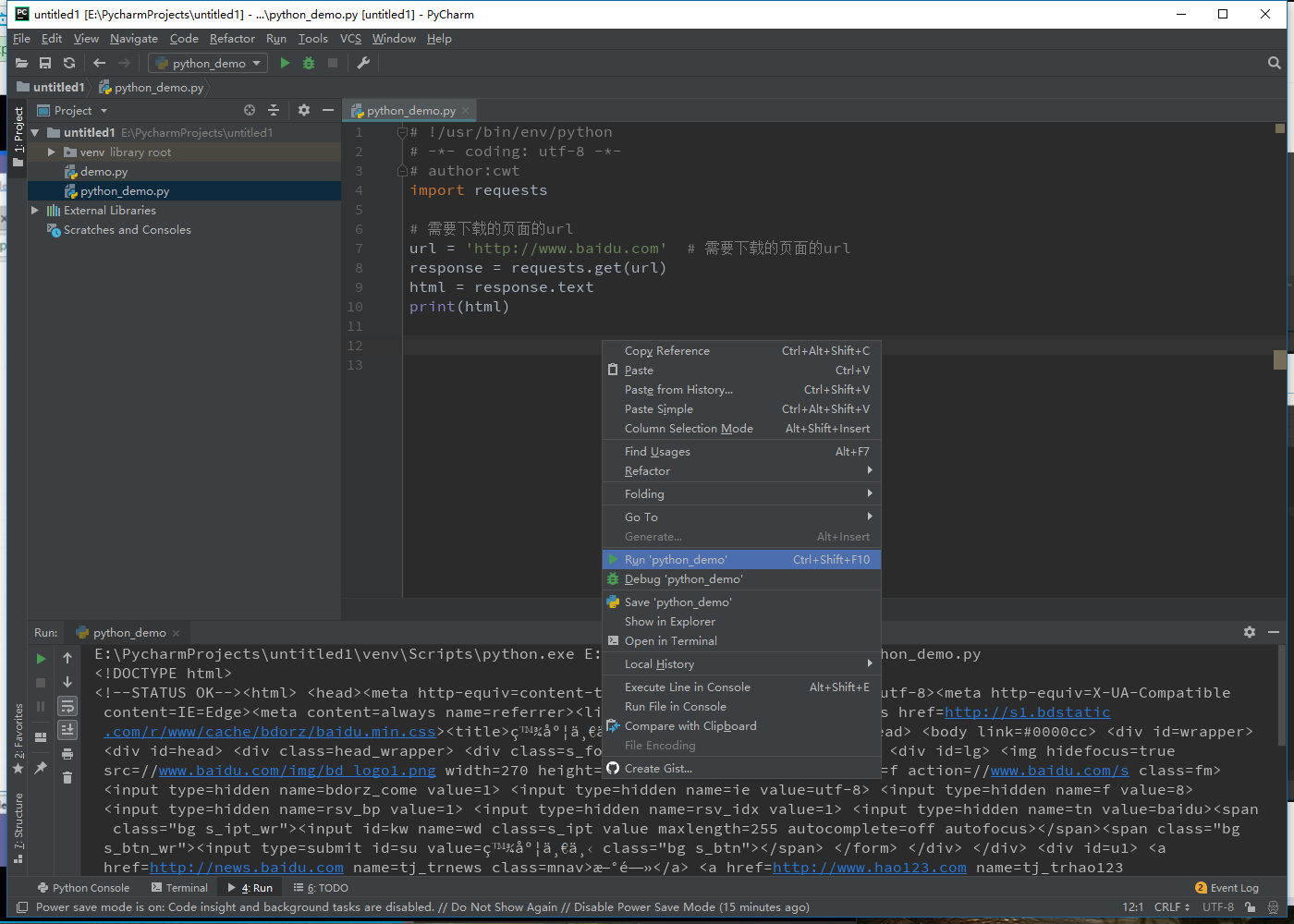This screenshot has height=924, width=1294.
Task: Click the Back navigation arrow
Action: [x=100, y=63]
